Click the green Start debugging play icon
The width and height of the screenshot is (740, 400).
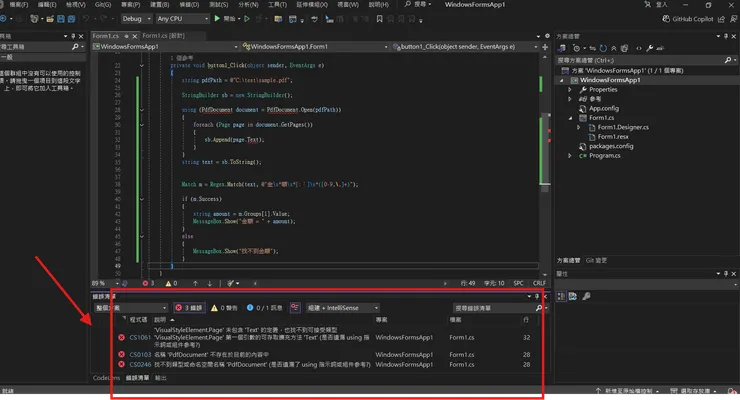pos(219,18)
